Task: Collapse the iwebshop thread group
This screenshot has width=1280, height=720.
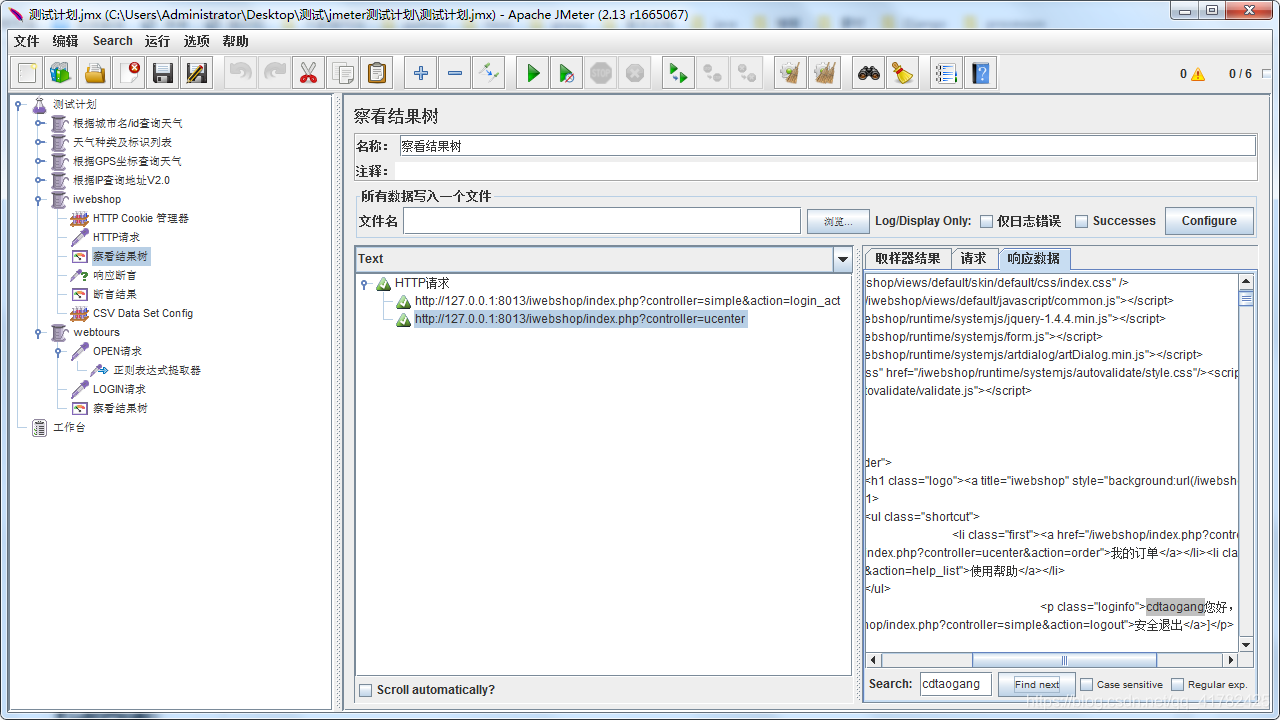Action: 40,199
